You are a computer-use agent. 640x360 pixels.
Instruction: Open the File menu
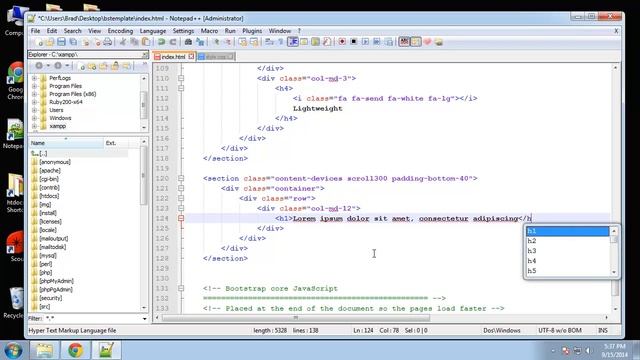pyautogui.click(x=36, y=31)
